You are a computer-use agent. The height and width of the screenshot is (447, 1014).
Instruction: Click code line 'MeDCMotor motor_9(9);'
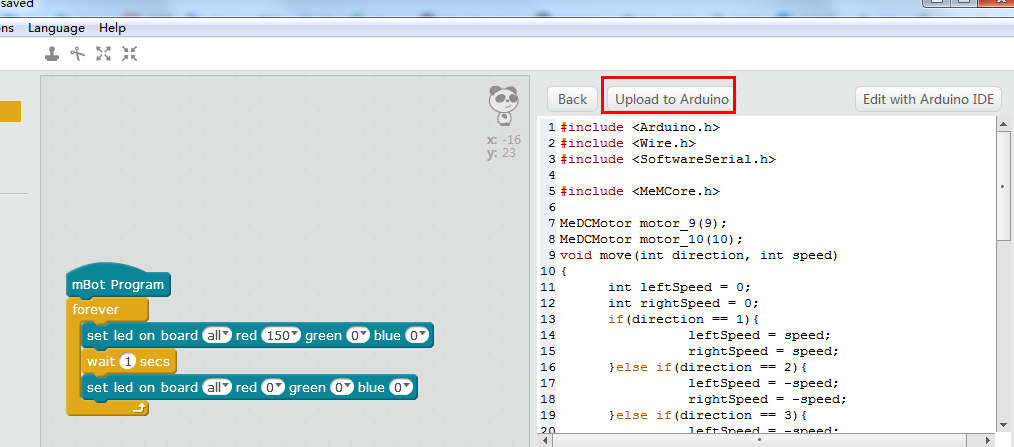(x=643, y=223)
